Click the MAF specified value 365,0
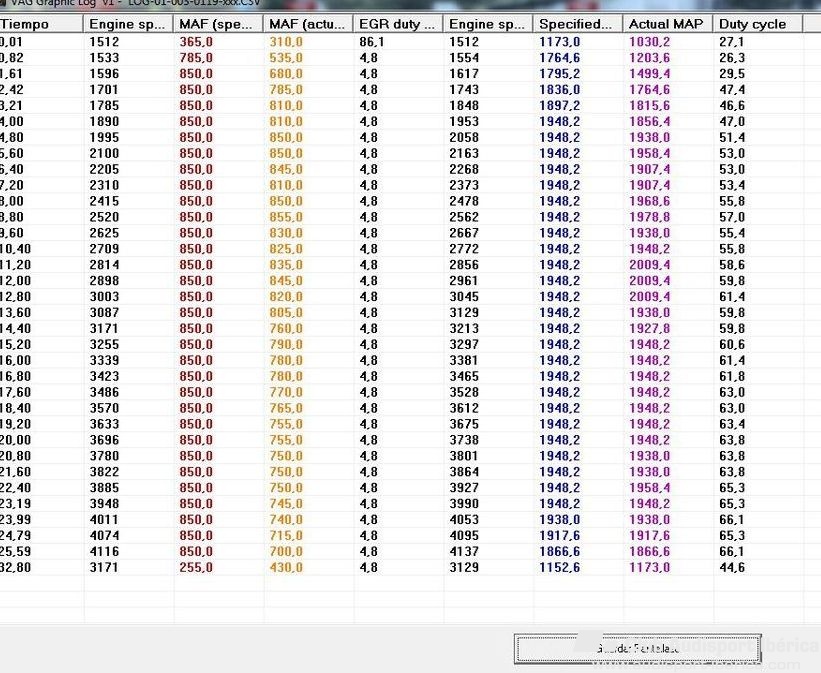Image resolution: width=821 pixels, height=673 pixels. (196, 42)
